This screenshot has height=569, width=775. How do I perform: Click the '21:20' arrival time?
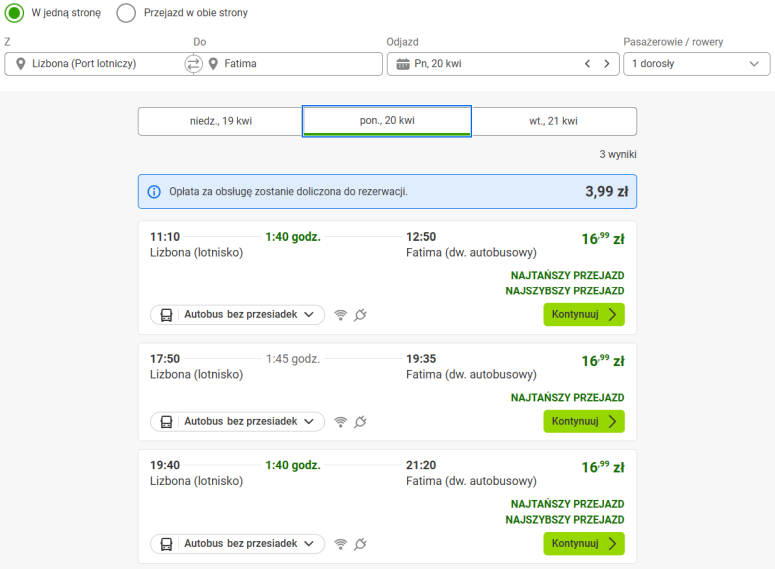click(421, 465)
